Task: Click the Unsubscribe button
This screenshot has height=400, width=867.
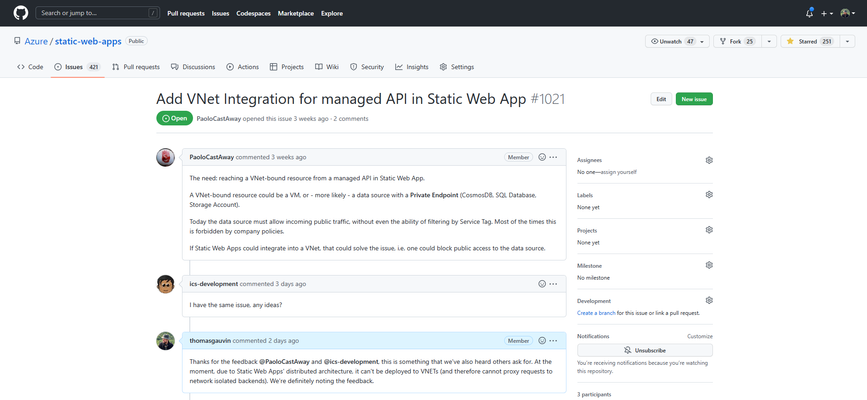Action: click(x=645, y=350)
